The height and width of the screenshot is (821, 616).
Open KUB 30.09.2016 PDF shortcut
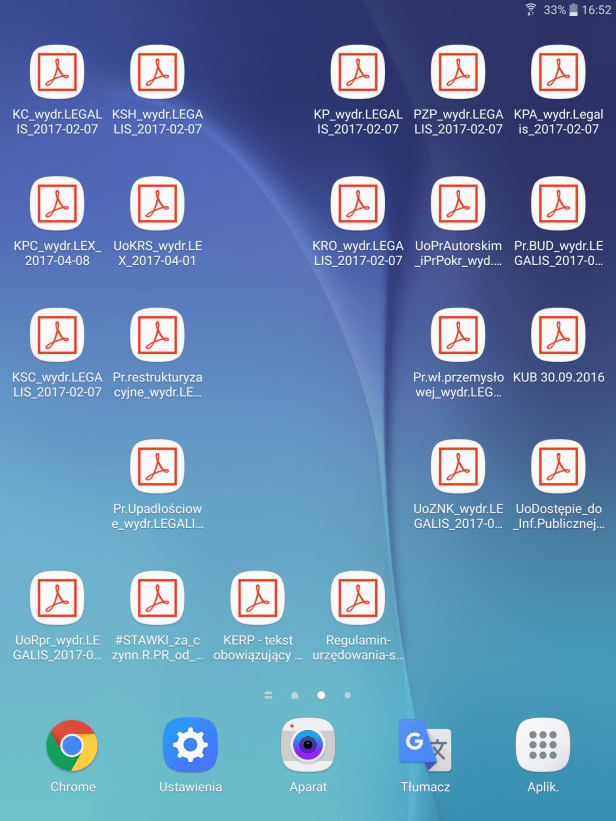click(x=558, y=335)
